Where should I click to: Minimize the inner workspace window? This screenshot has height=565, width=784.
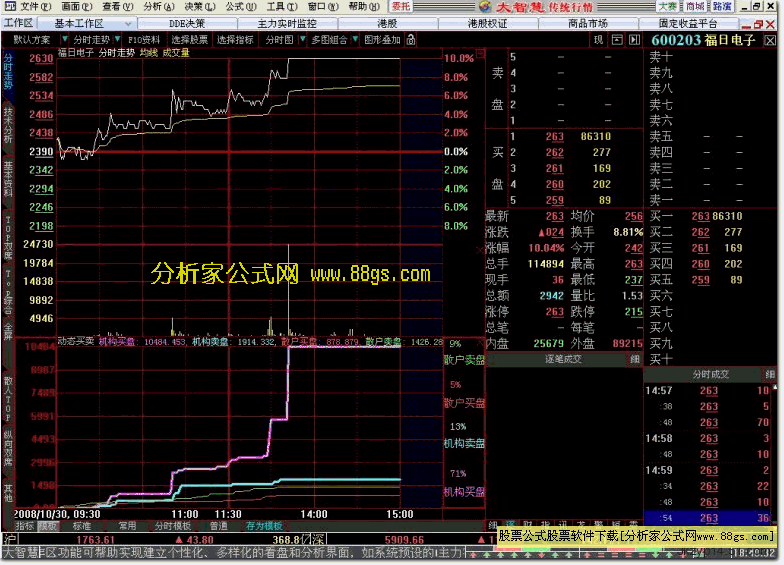tap(746, 24)
